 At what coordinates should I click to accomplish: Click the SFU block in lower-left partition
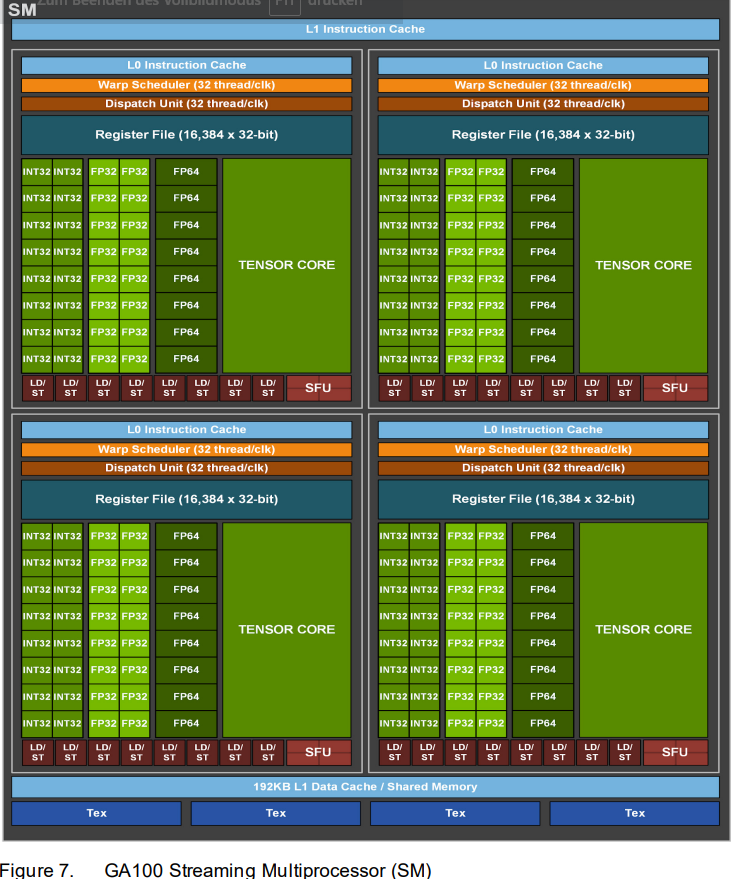click(x=318, y=752)
